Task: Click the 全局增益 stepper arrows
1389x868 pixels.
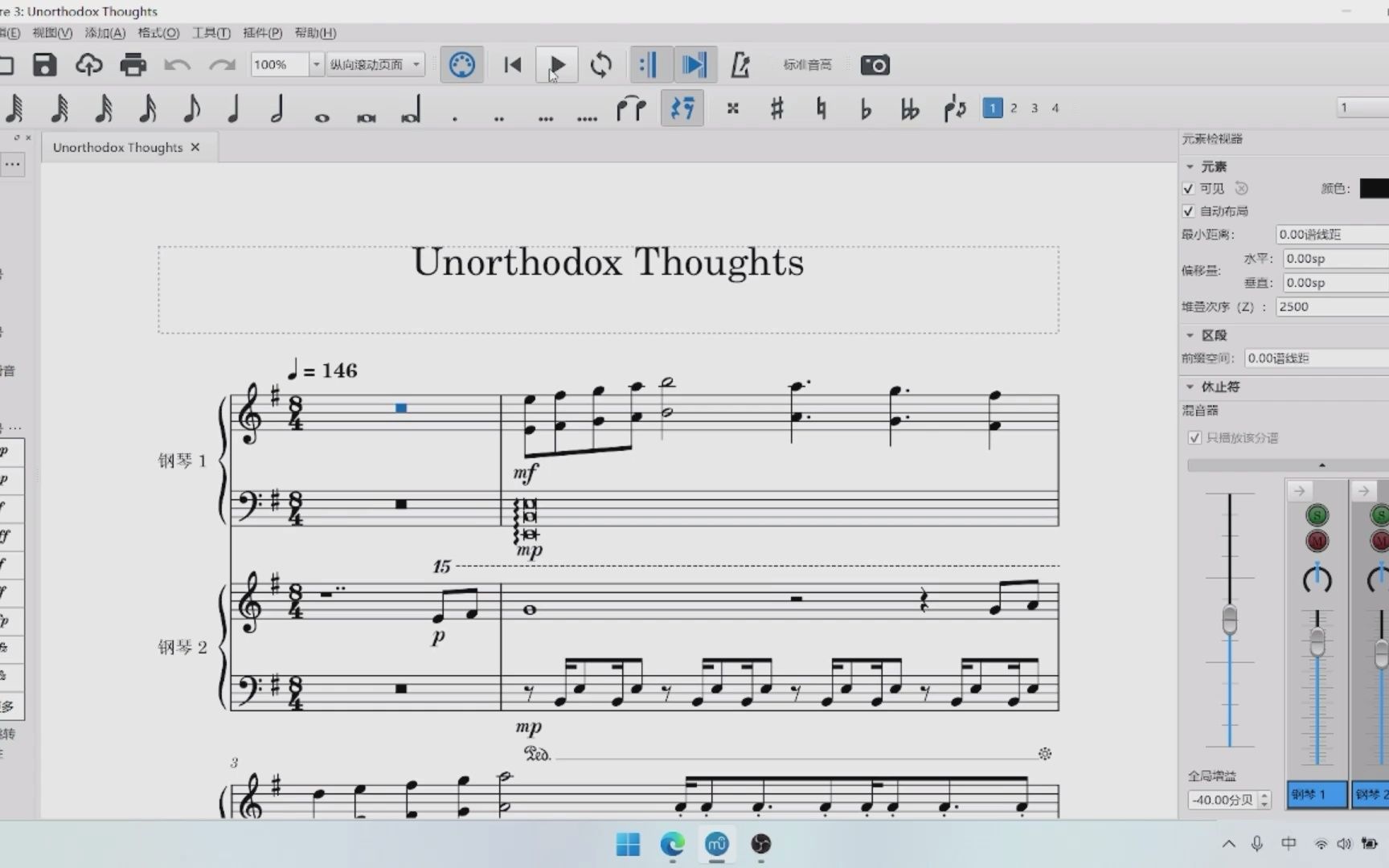Action: [x=1264, y=800]
